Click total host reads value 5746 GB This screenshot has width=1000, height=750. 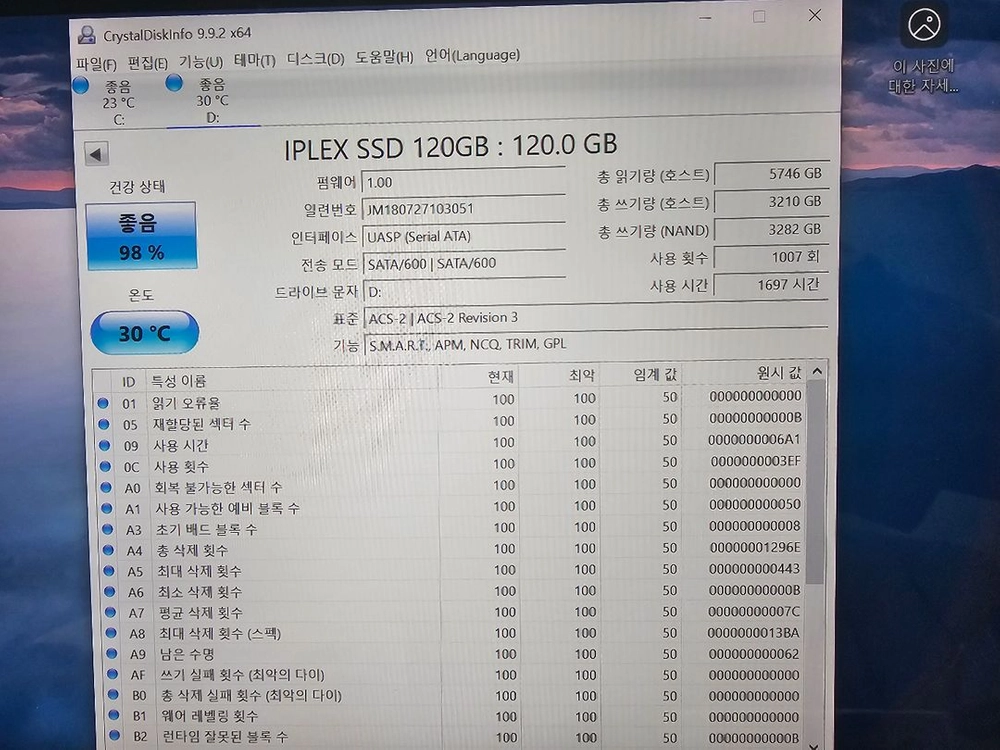[772, 173]
